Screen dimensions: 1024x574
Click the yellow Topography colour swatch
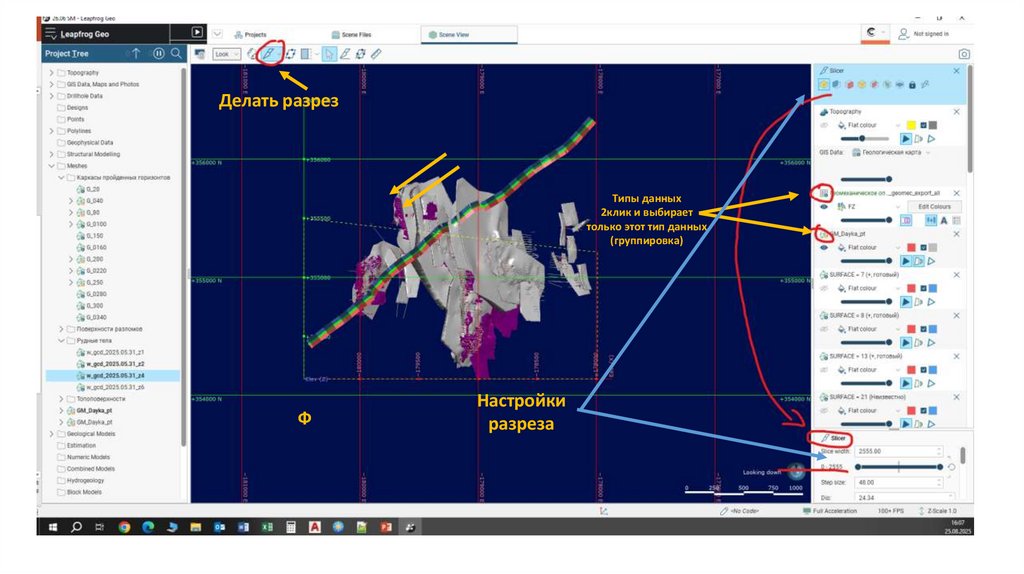[911, 125]
